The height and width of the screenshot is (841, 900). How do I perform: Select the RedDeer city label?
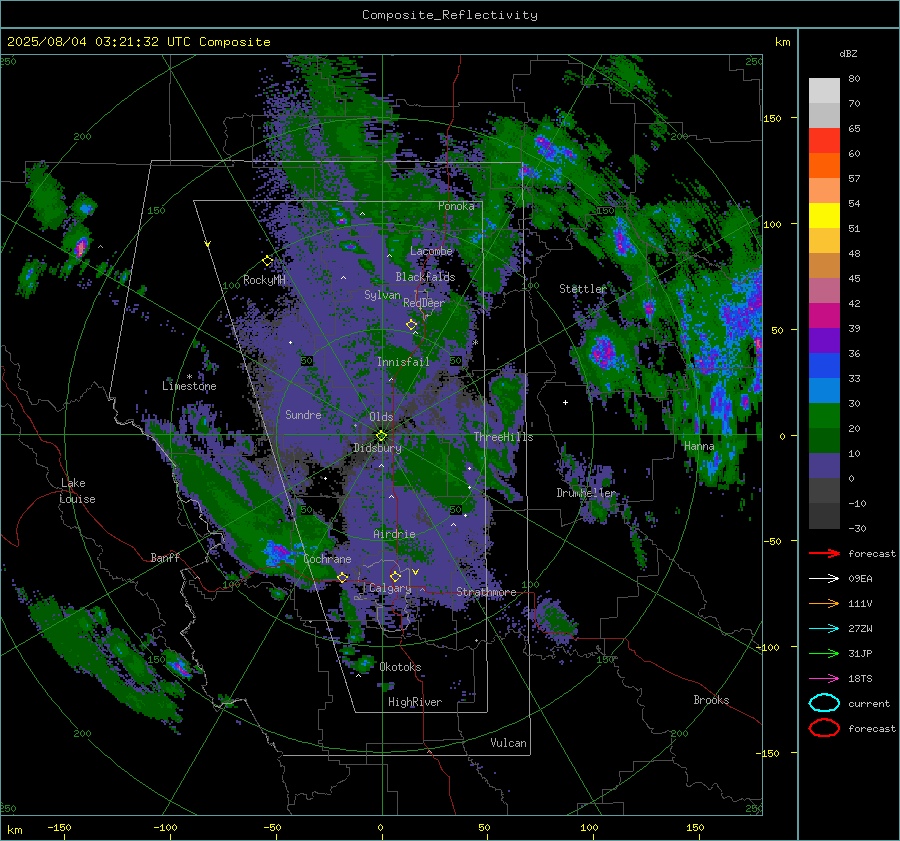pyautogui.click(x=424, y=303)
